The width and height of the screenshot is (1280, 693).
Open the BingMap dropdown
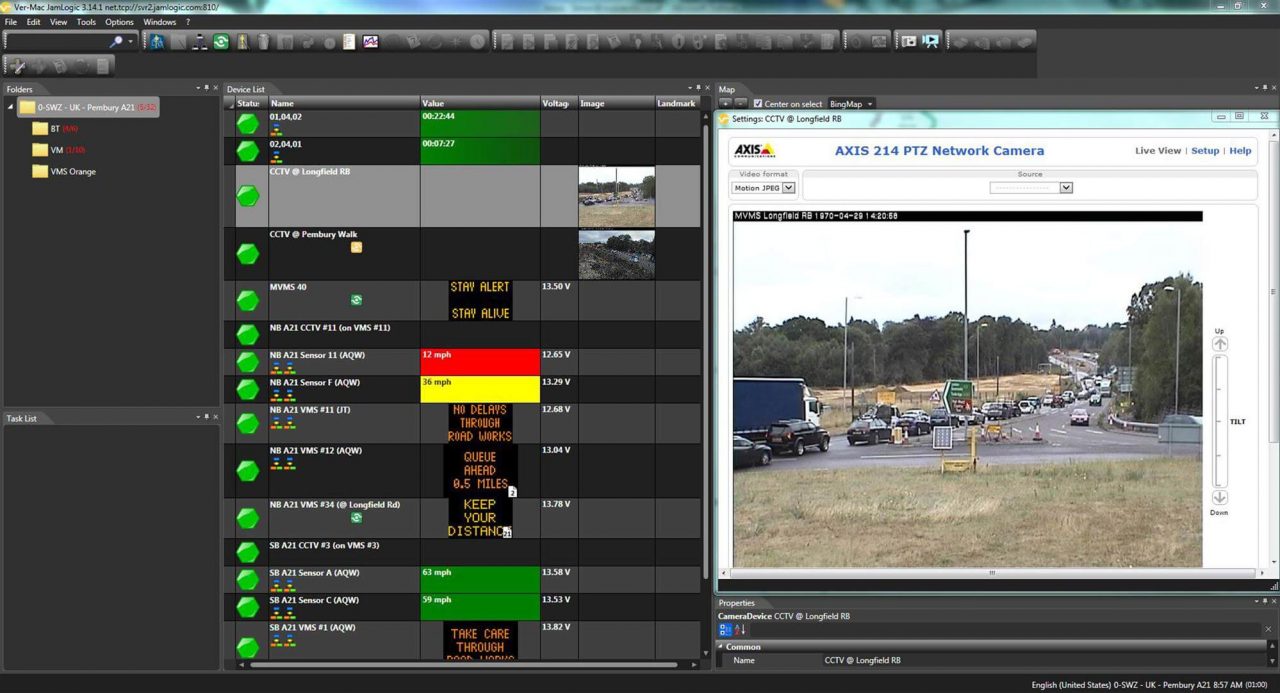[851, 104]
